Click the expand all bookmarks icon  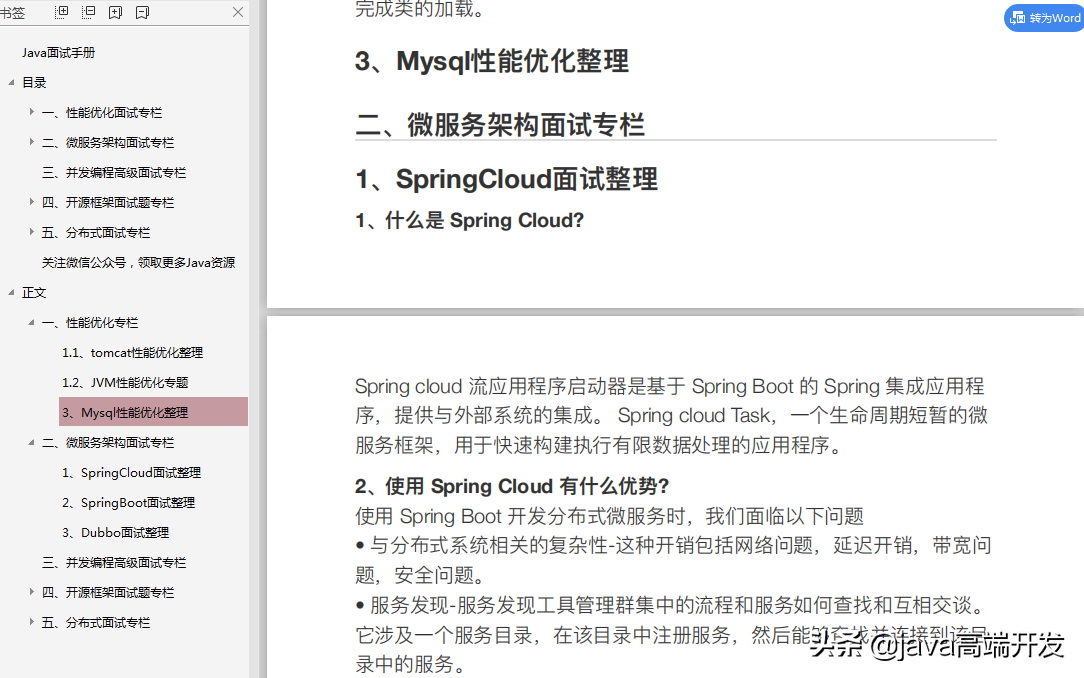pos(62,12)
